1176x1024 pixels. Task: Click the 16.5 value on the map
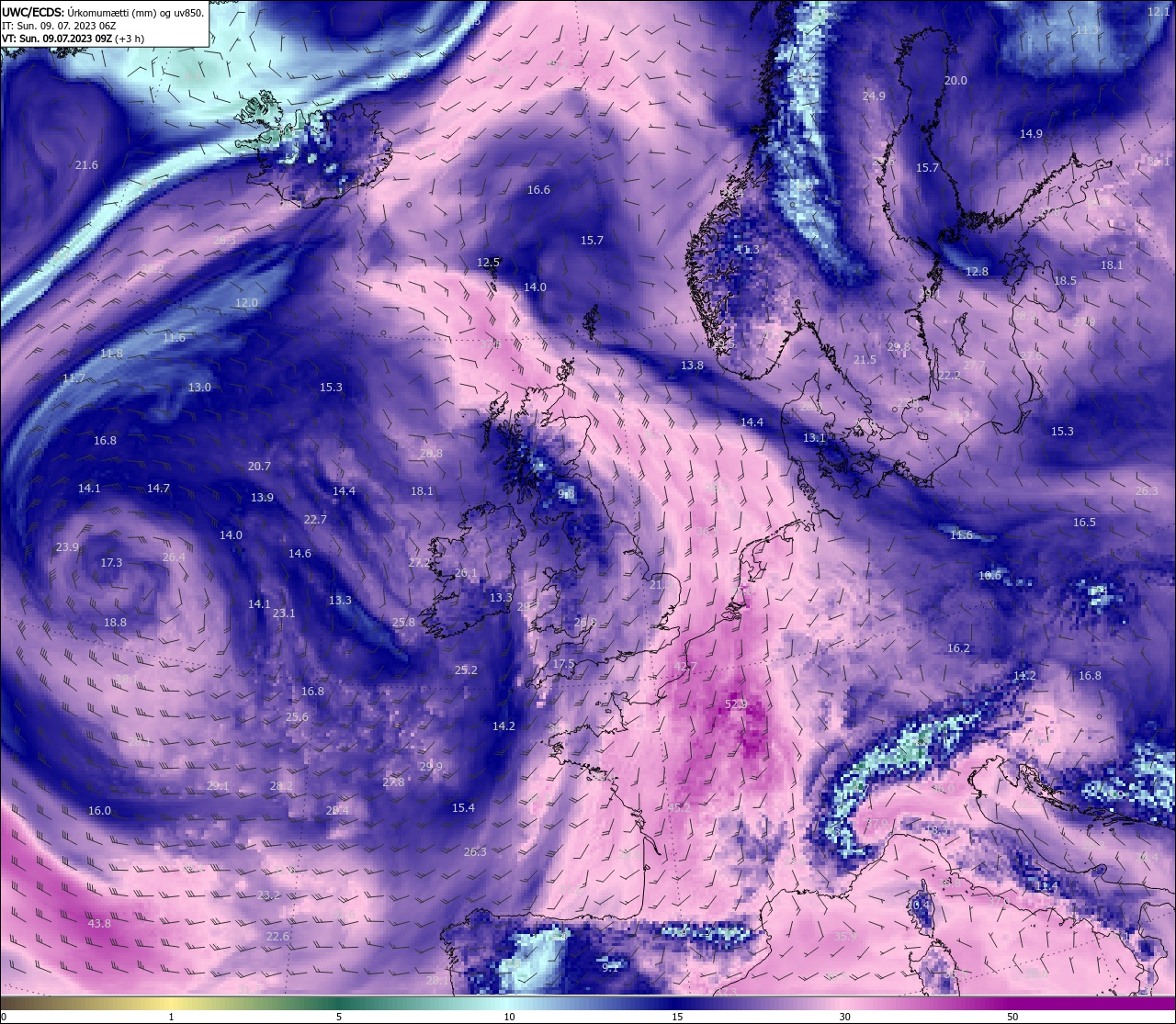(1084, 523)
